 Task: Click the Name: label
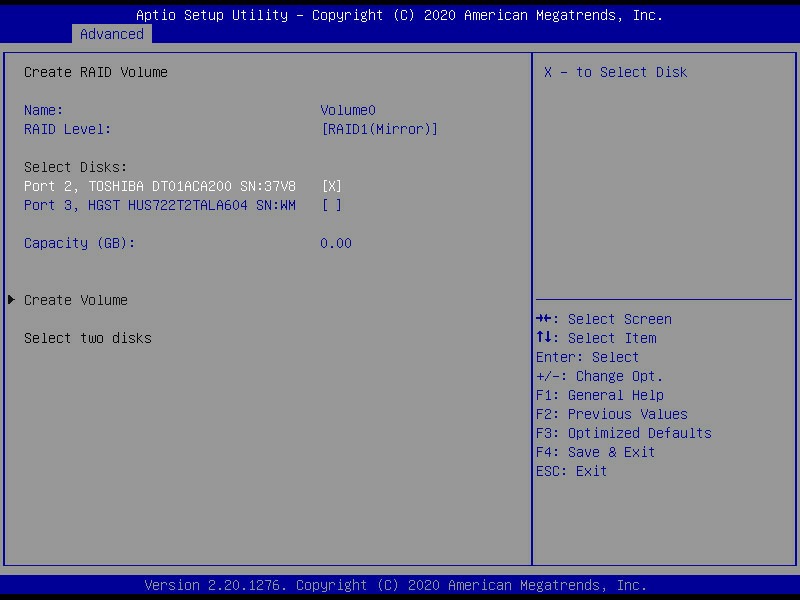tap(43, 110)
